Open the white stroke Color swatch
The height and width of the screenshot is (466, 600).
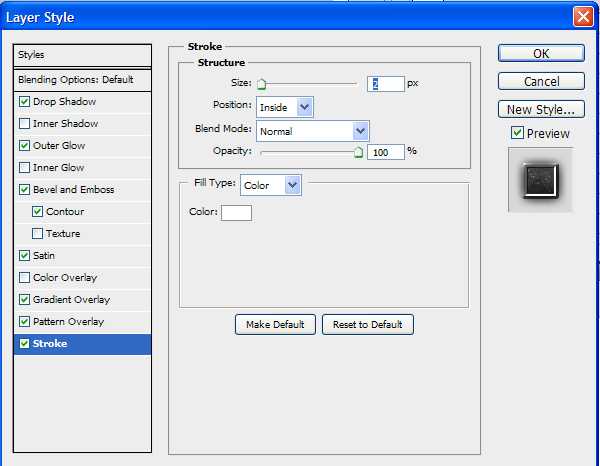tap(236, 213)
